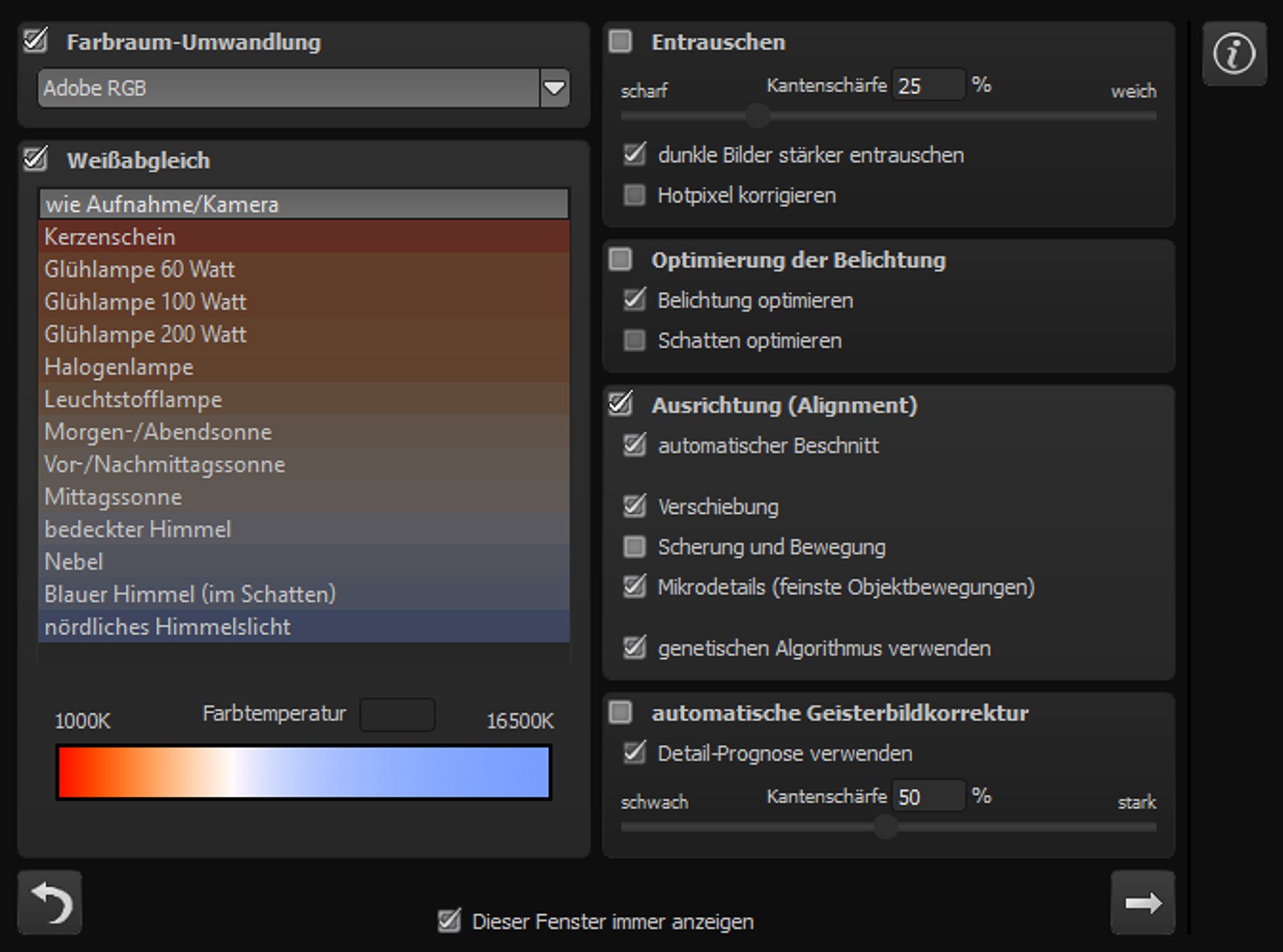The height and width of the screenshot is (952, 1283).
Task: Click the undo reset arrow icon
Action: pos(50,902)
